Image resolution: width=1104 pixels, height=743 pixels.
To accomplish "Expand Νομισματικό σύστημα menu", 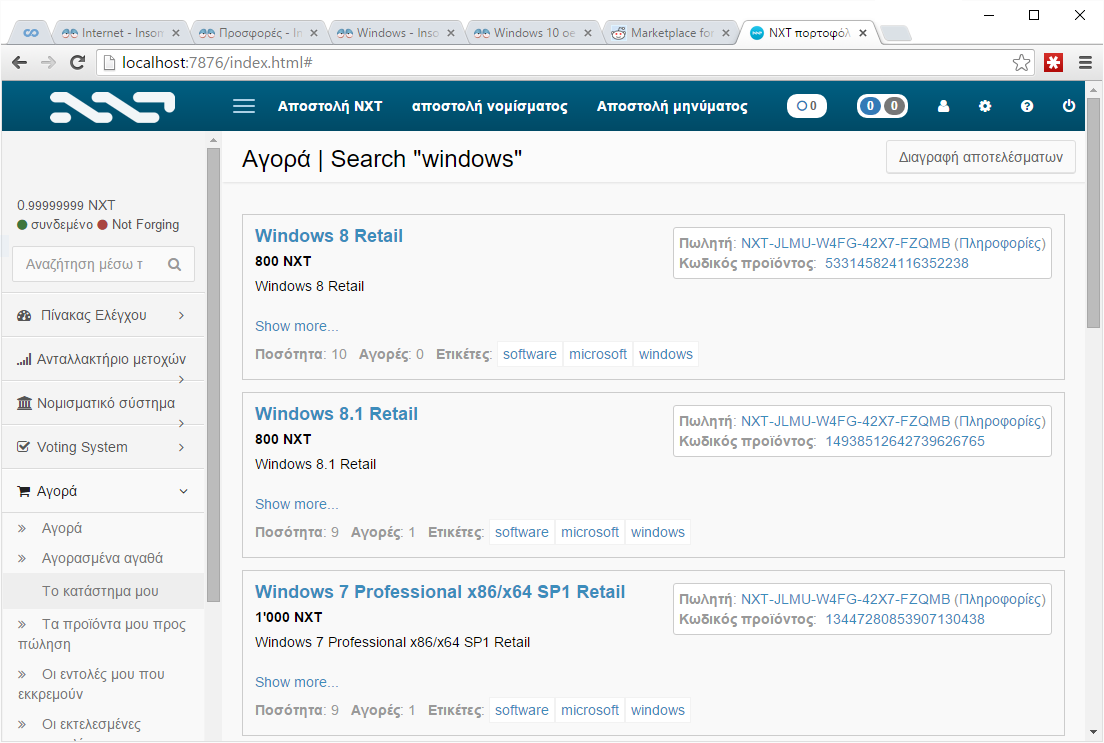I will (x=104, y=404).
